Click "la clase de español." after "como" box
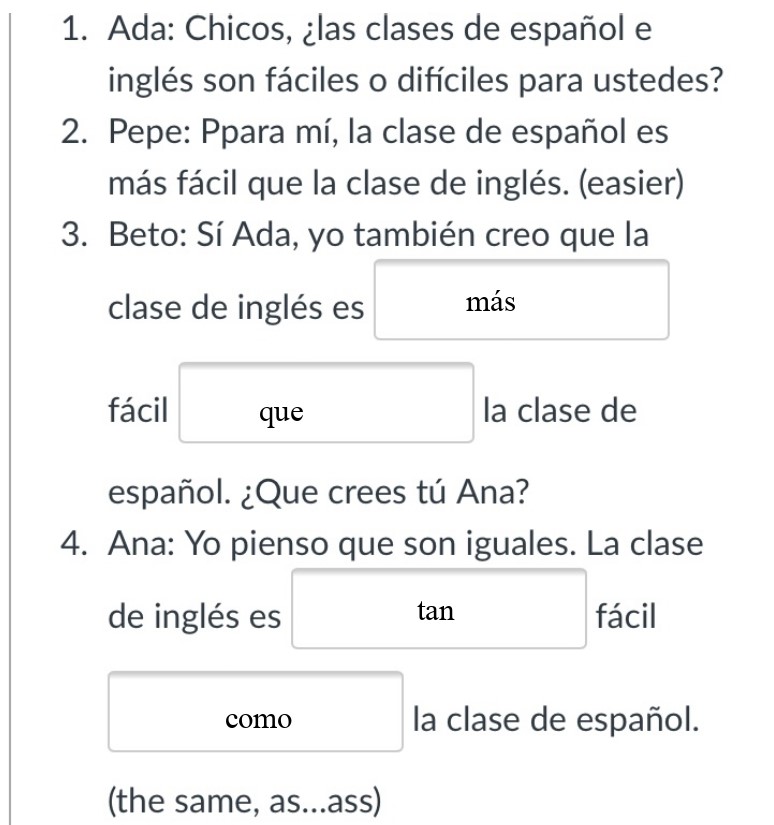 point(555,718)
